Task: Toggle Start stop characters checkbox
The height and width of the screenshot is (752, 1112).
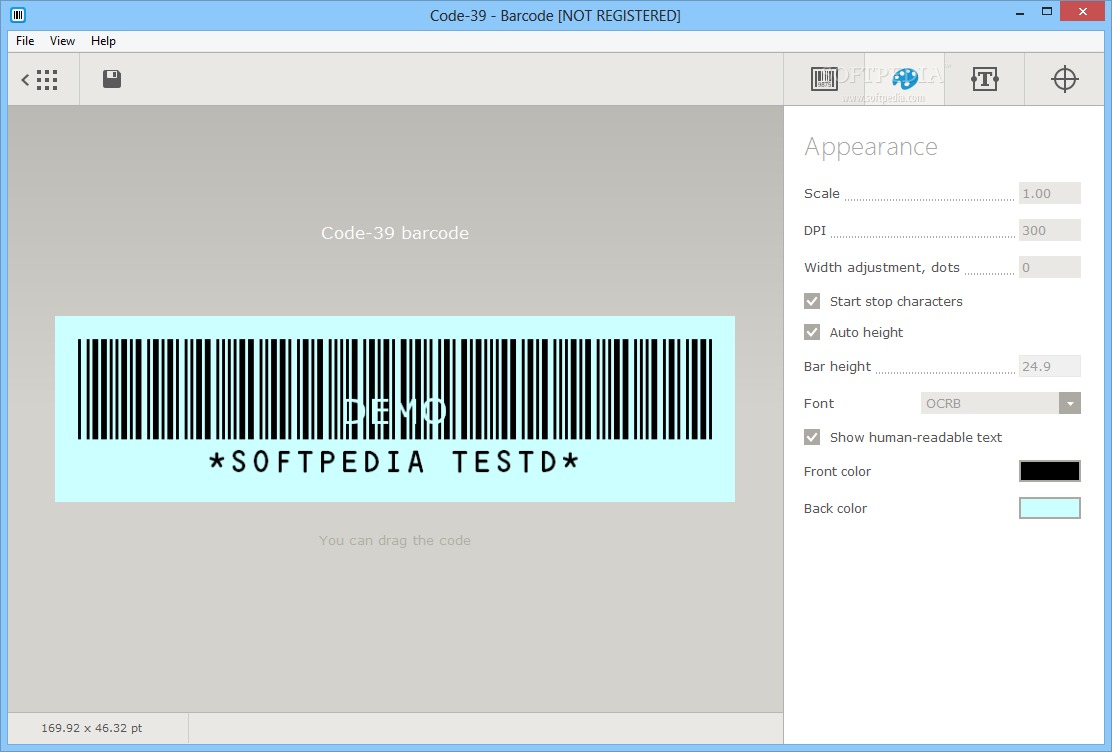Action: click(812, 302)
